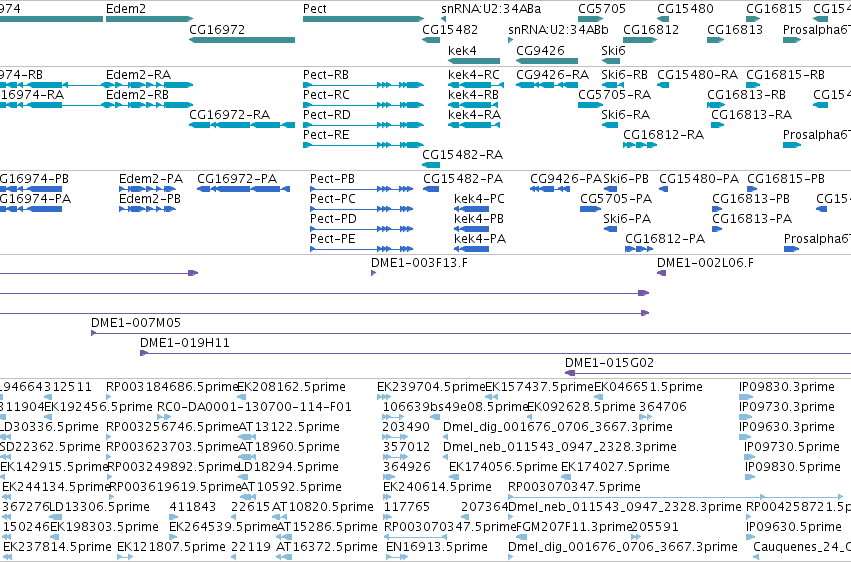Image resolution: width=851 pixels, height=562 pixels.
Task: Click EK208162.5prime EST label
Action: [291, 387]
